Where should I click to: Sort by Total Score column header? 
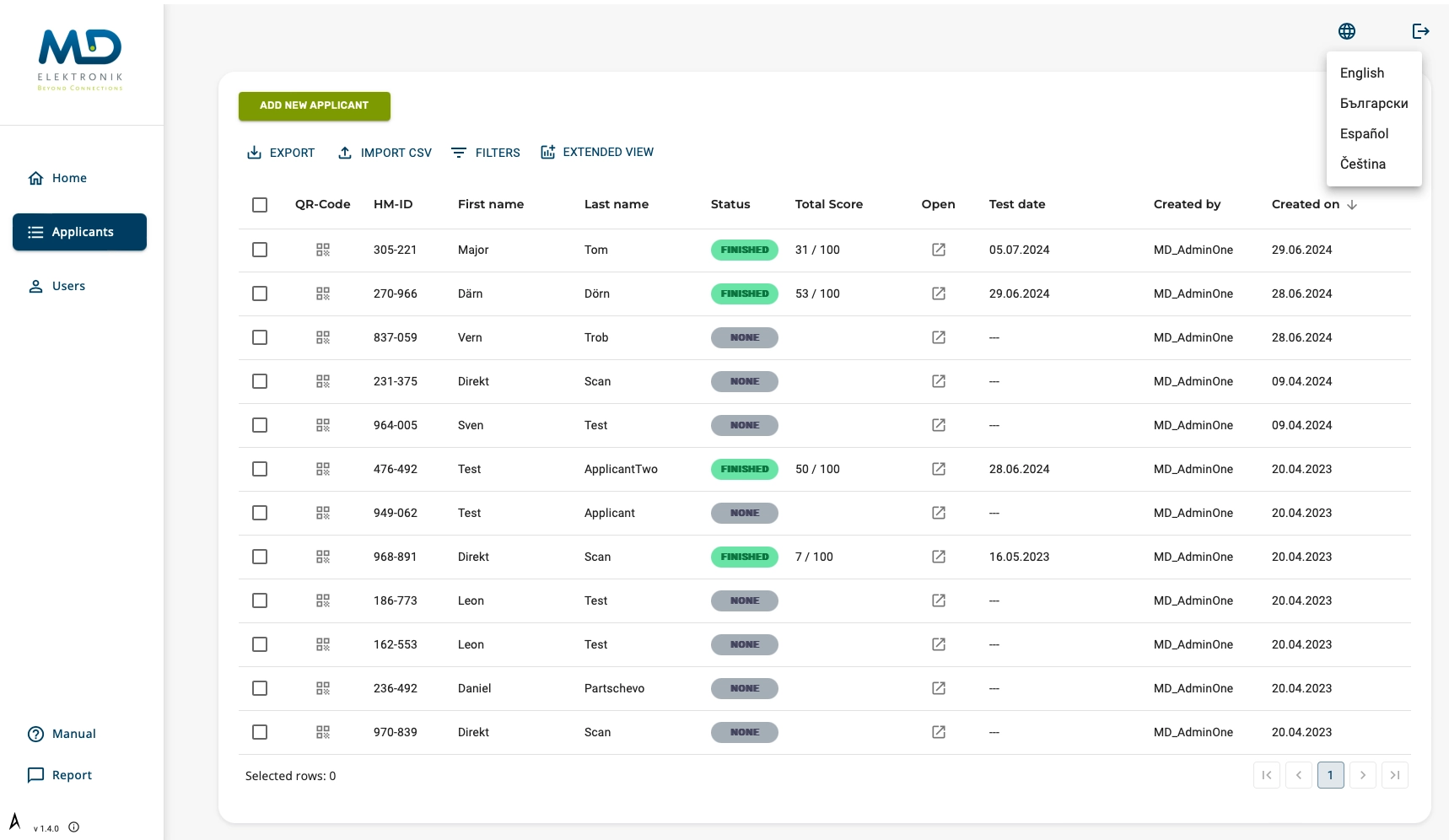pyautogui.click(x=829, y=204)
